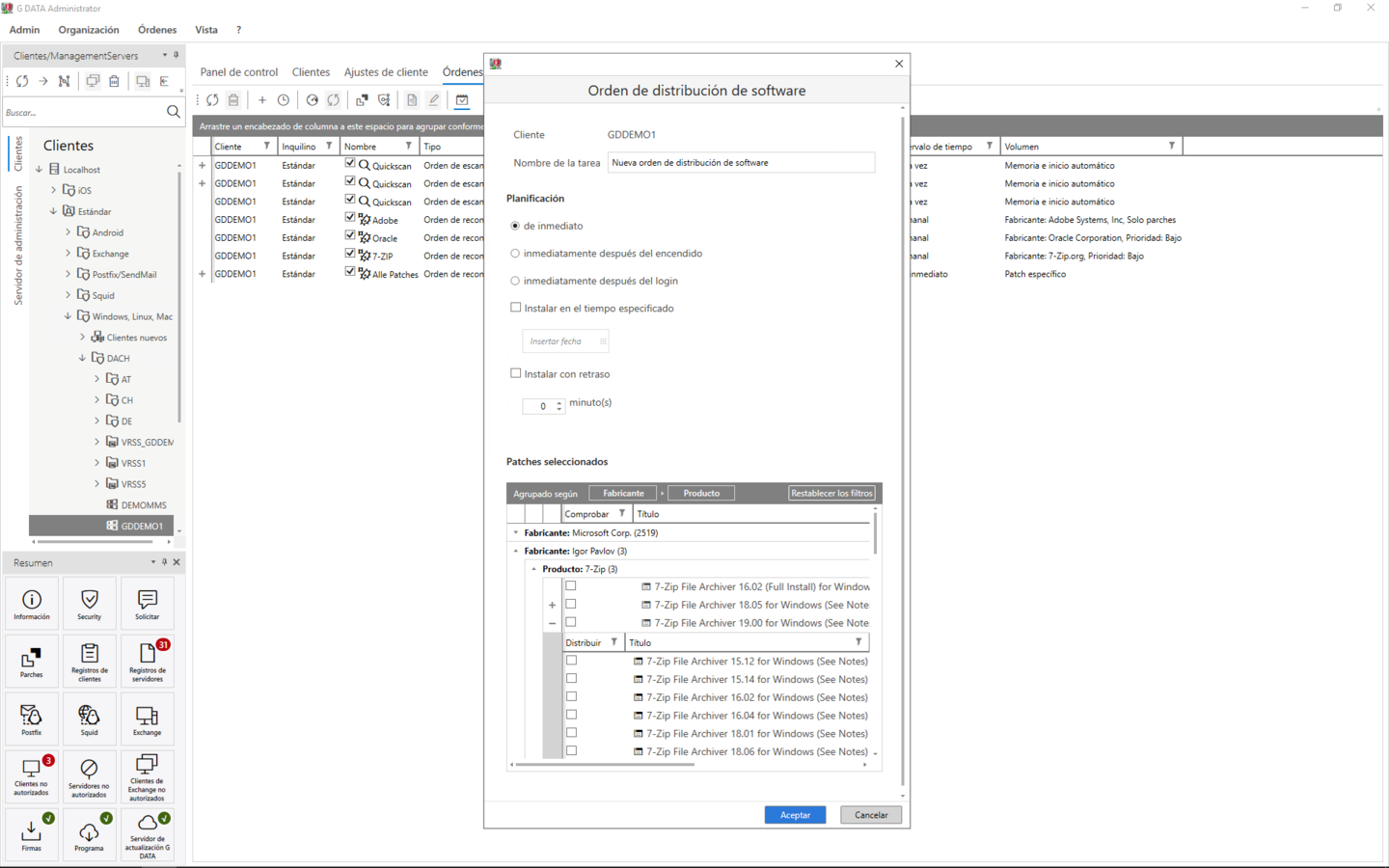
Task: Collapse the DACH tree node
Action: [82, 358]
